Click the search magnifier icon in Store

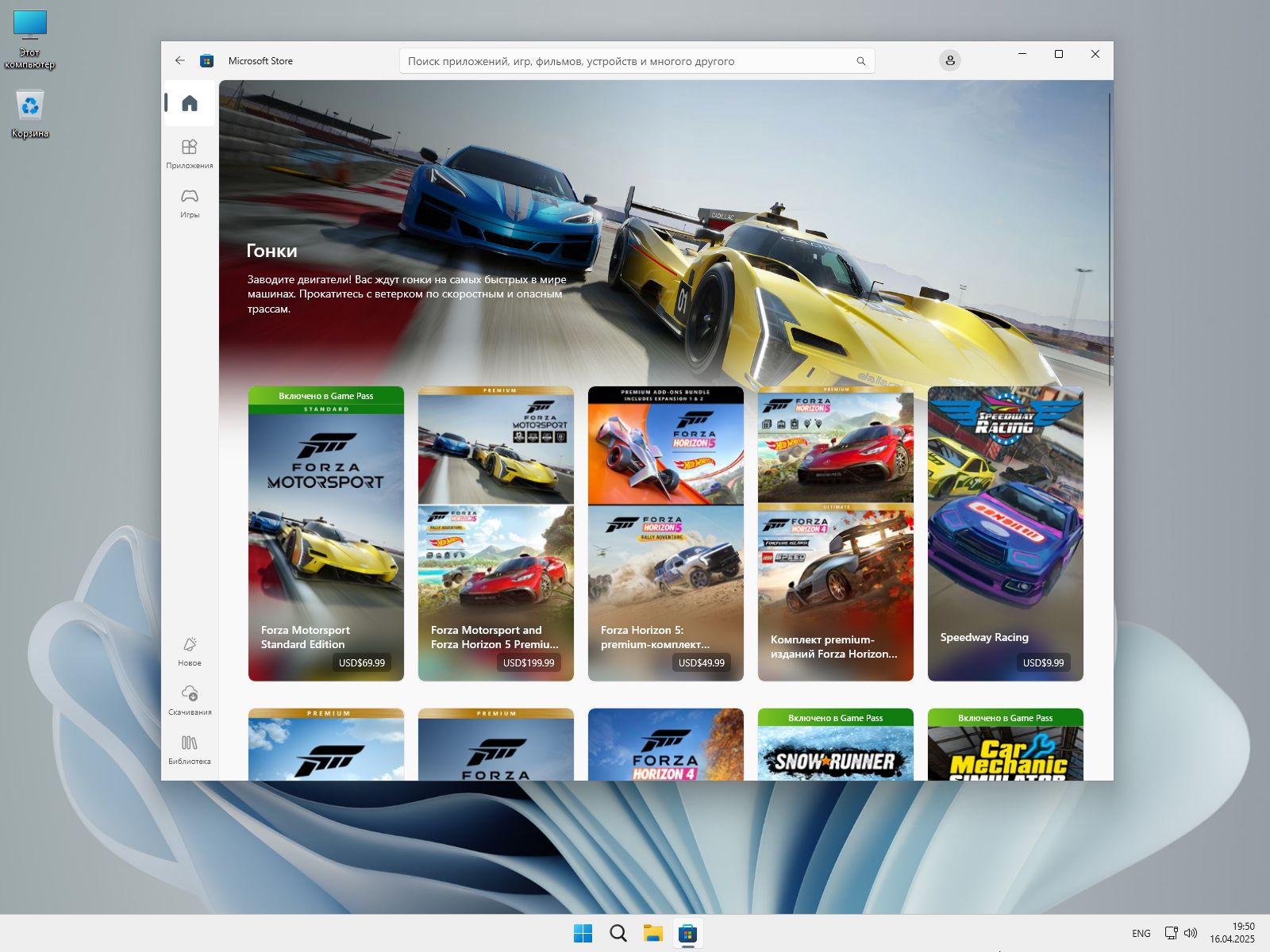(x=860, y=61)
